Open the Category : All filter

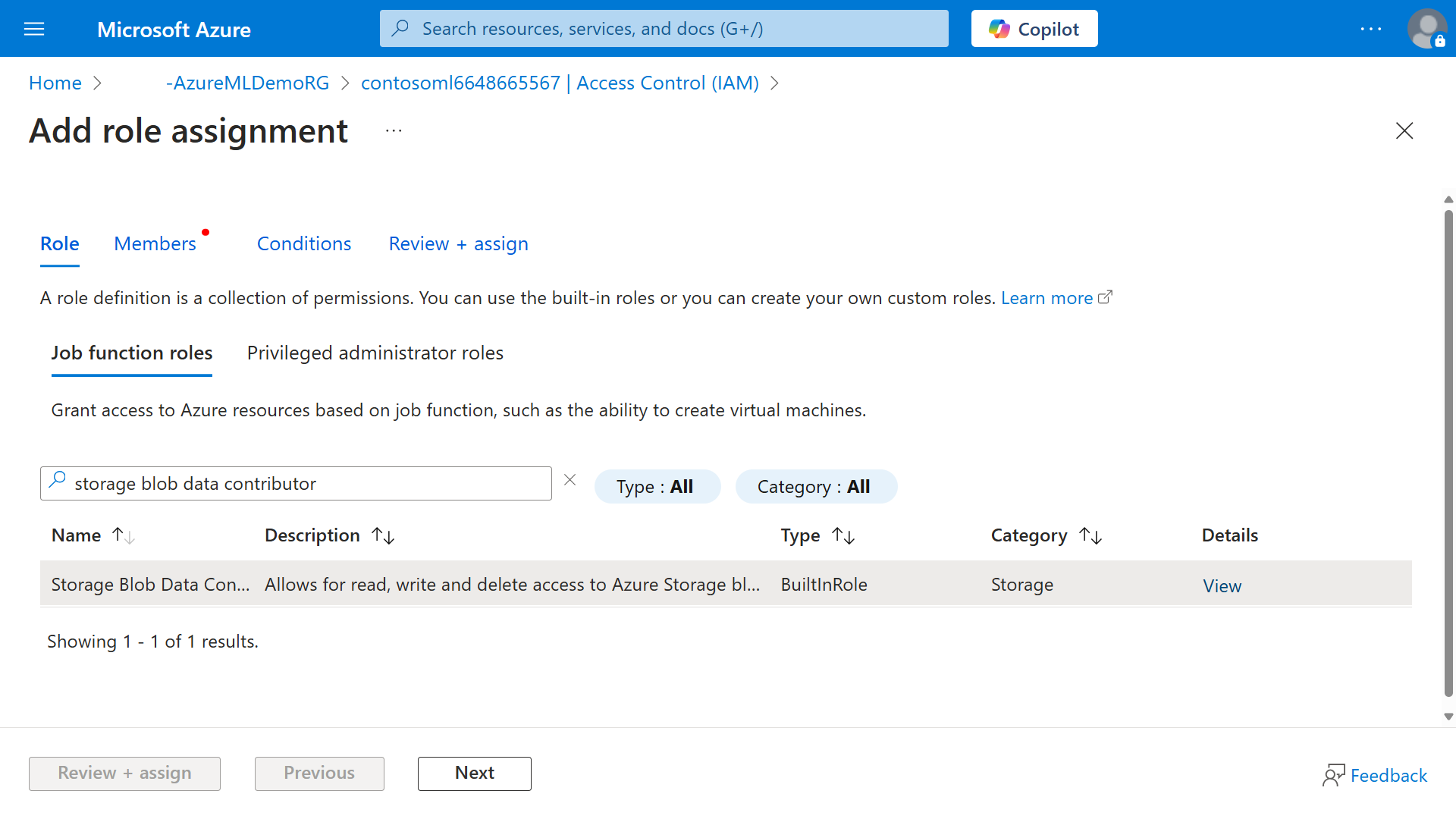click(816, 486)
